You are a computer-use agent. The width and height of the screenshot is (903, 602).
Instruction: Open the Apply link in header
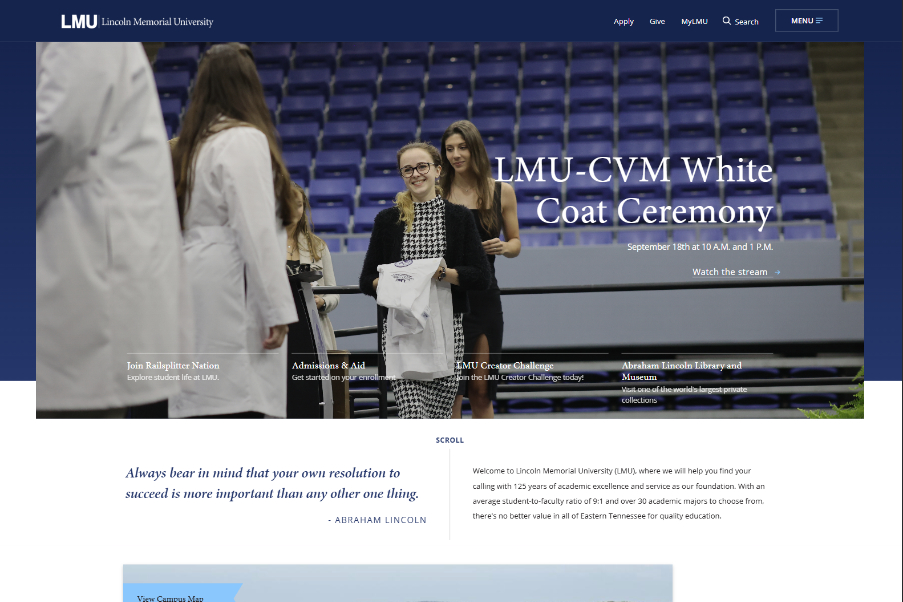pyautogui.click(x=623, y=21)
